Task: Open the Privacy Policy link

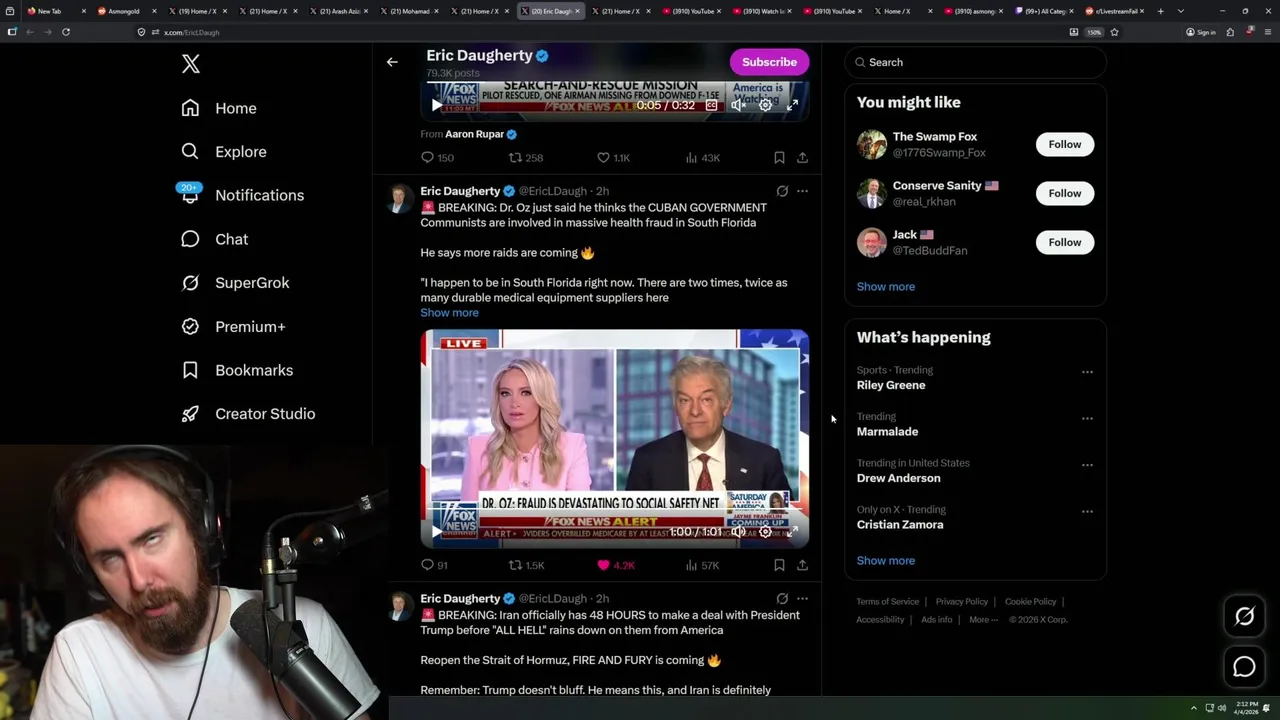Action: tap(961, 602)
